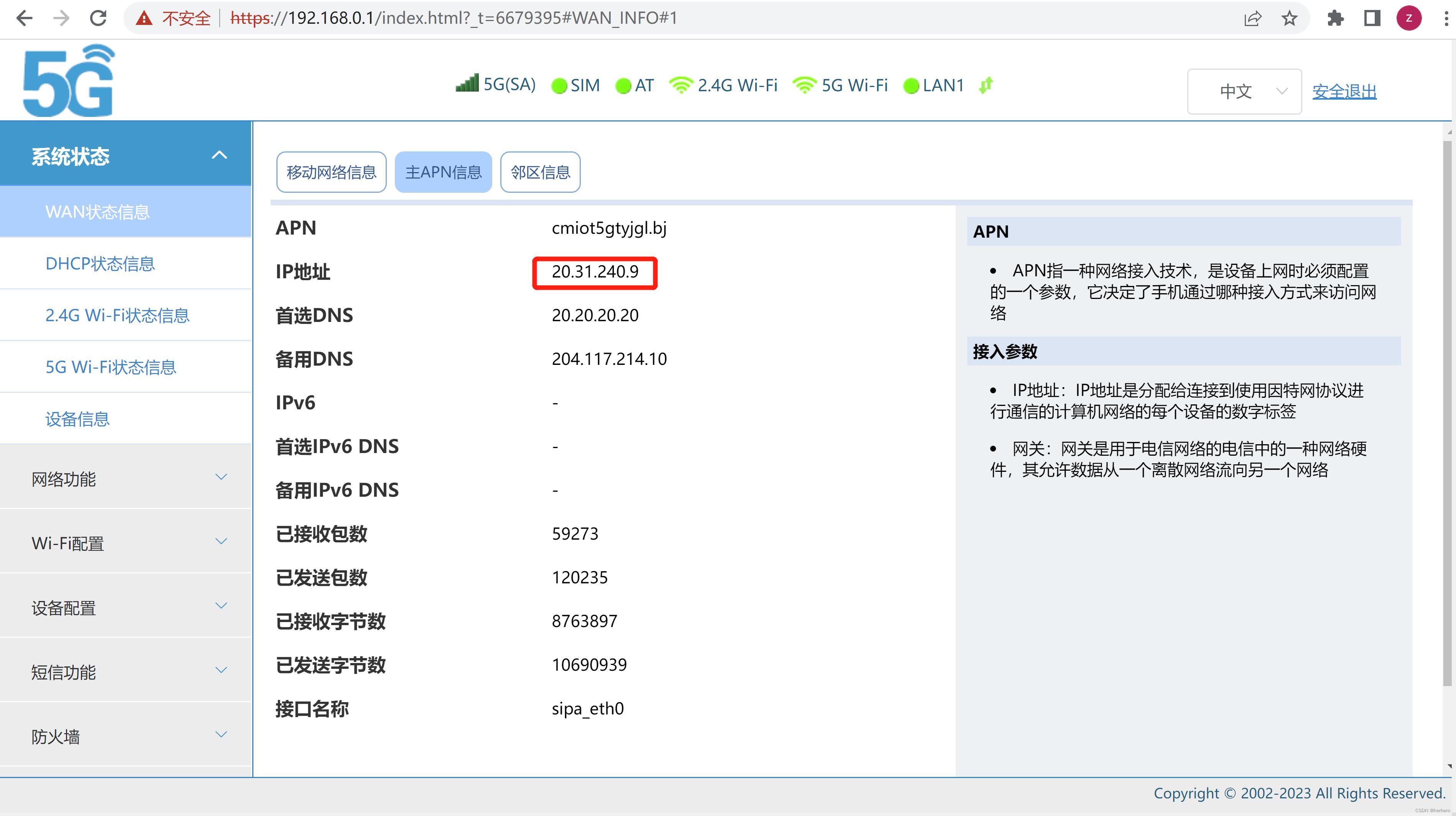1456x816 pixels.
Task: Go forward in browser history
Action: pos(61,18)
